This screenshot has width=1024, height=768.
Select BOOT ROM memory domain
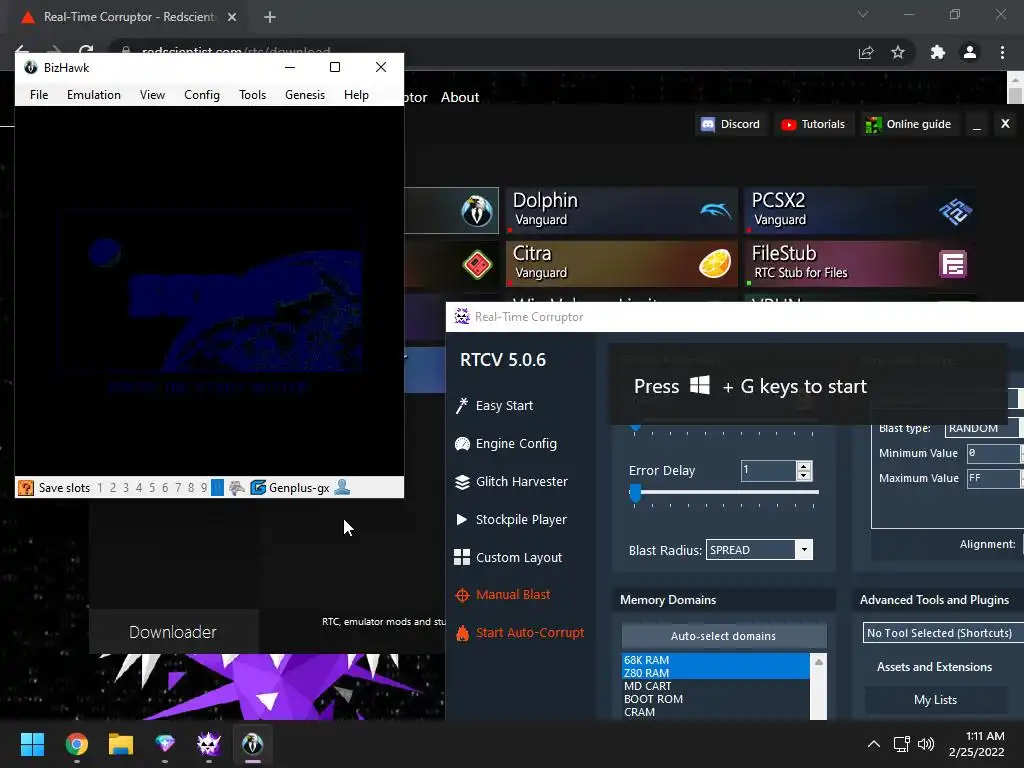(716, 699)
